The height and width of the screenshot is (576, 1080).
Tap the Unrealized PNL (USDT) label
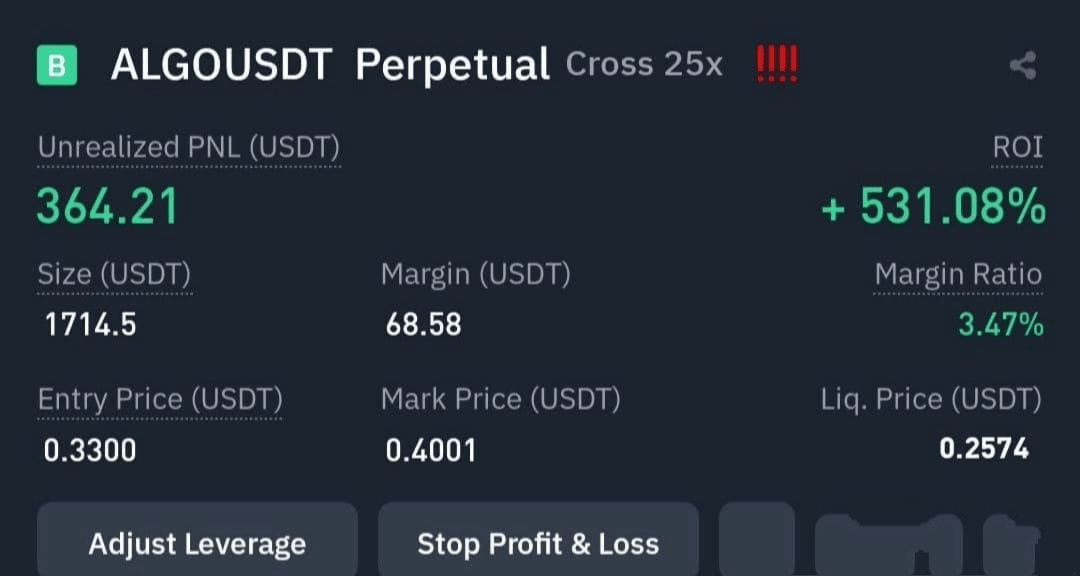189,148
